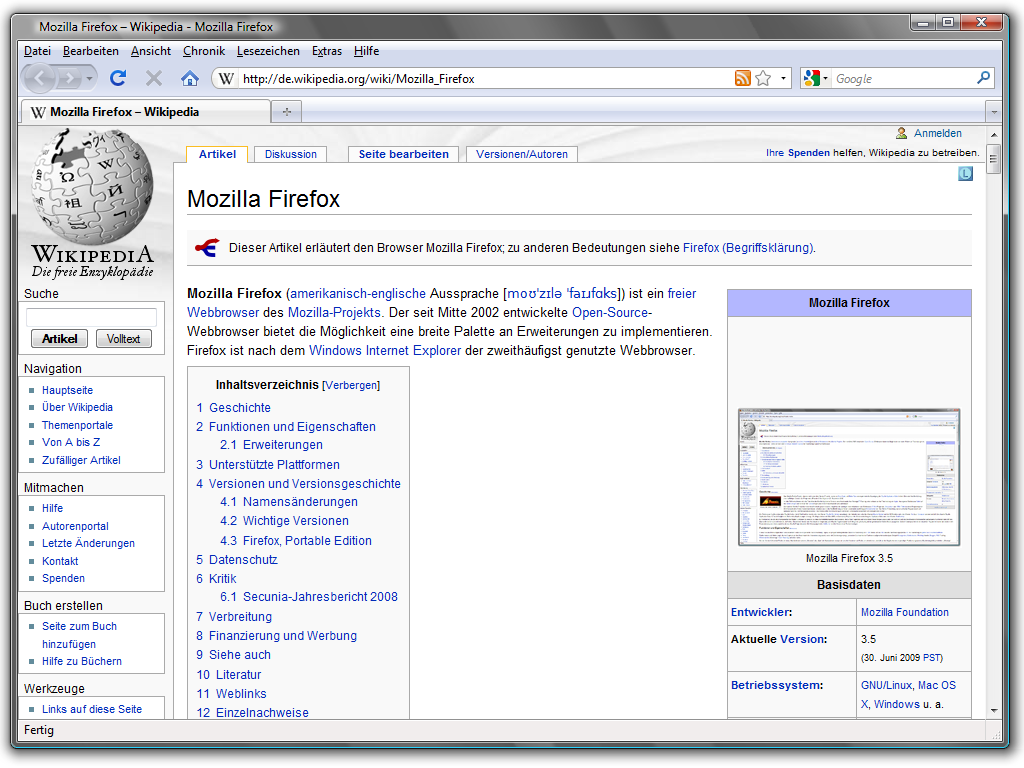Click the Reload page icon
This screenshot has width=1024, height=768.
[118, 78]
